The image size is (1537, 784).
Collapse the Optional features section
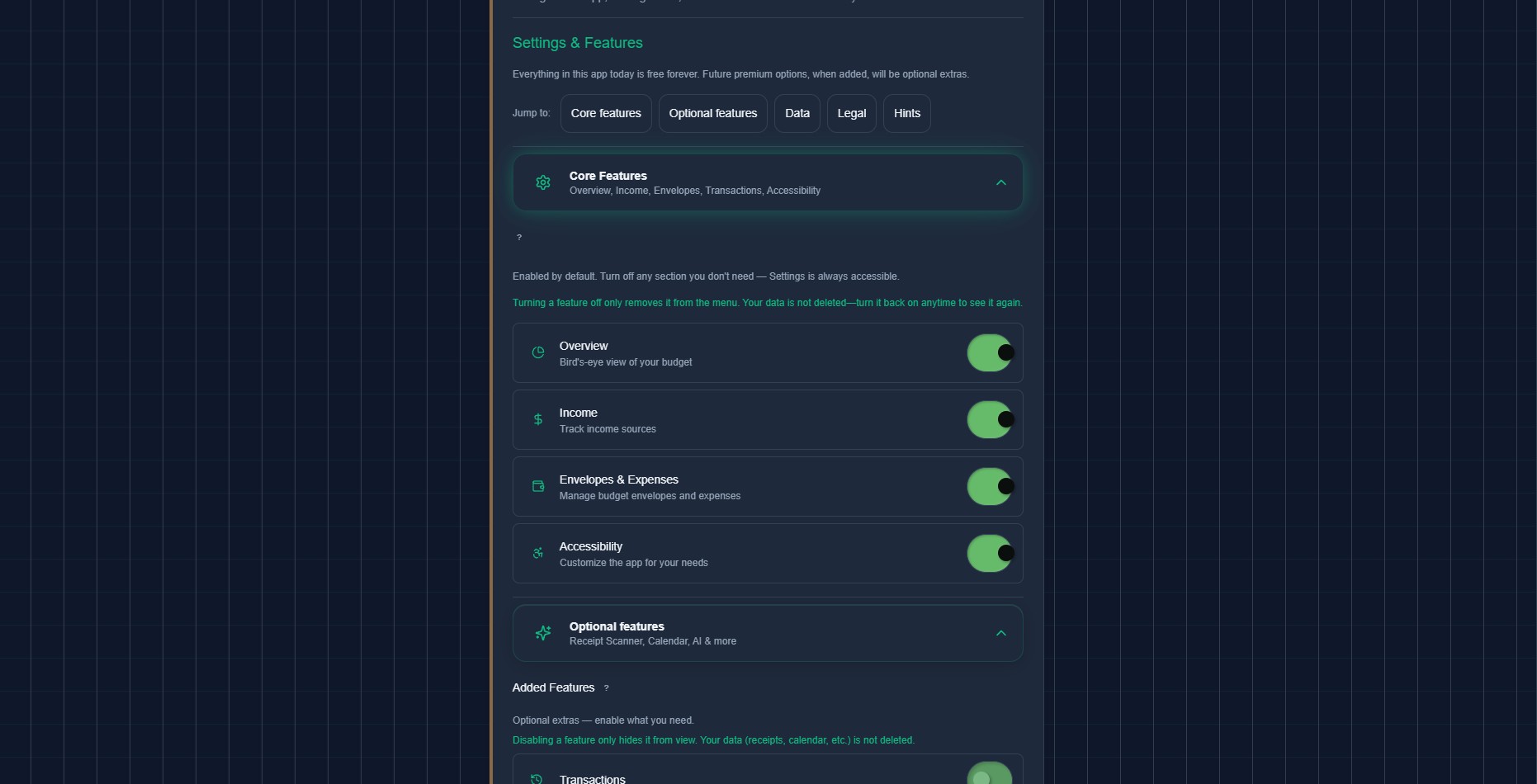[x=1001, y=632]
